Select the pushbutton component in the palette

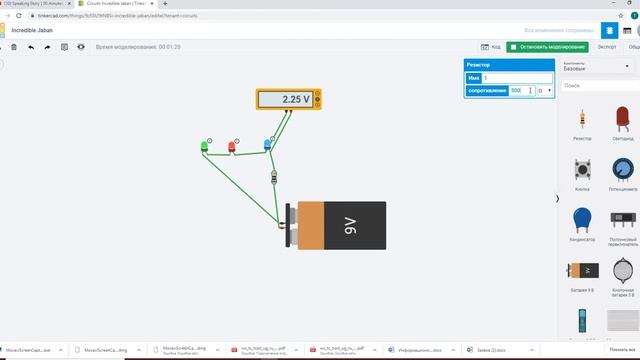[582, 174]
